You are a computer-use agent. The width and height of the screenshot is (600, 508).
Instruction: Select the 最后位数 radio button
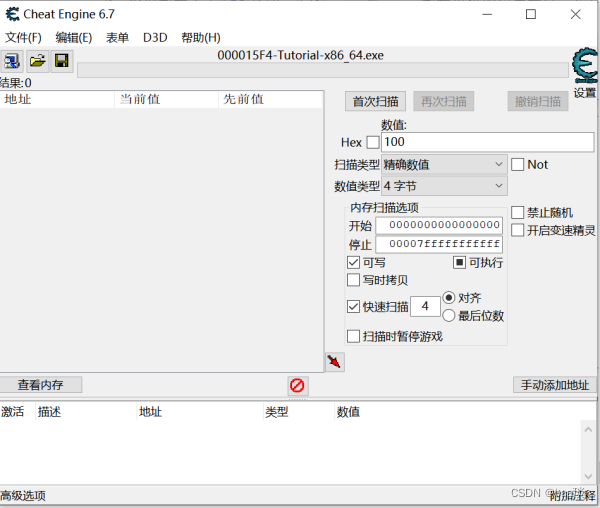click(x=449, y=316)
